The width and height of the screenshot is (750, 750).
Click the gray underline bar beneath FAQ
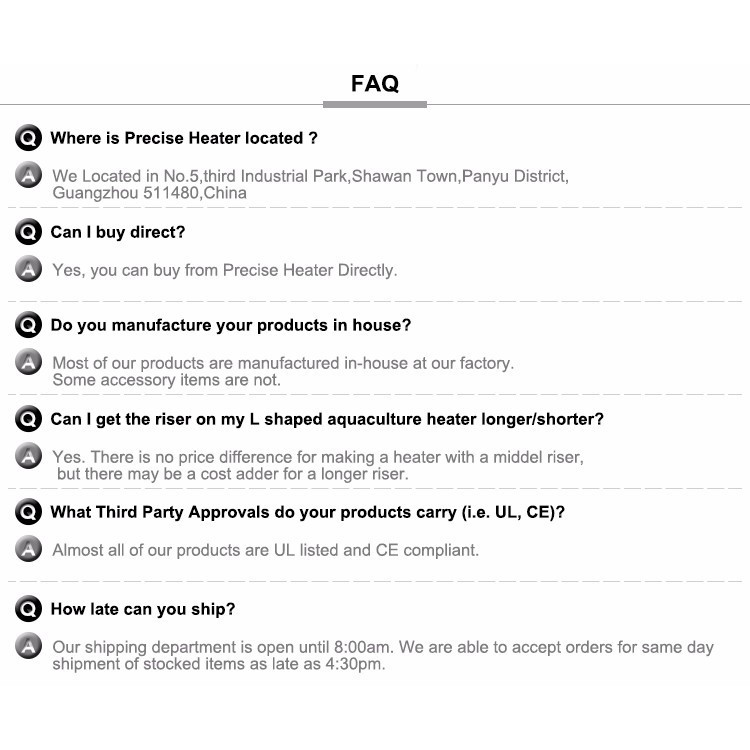pos(375,104)
